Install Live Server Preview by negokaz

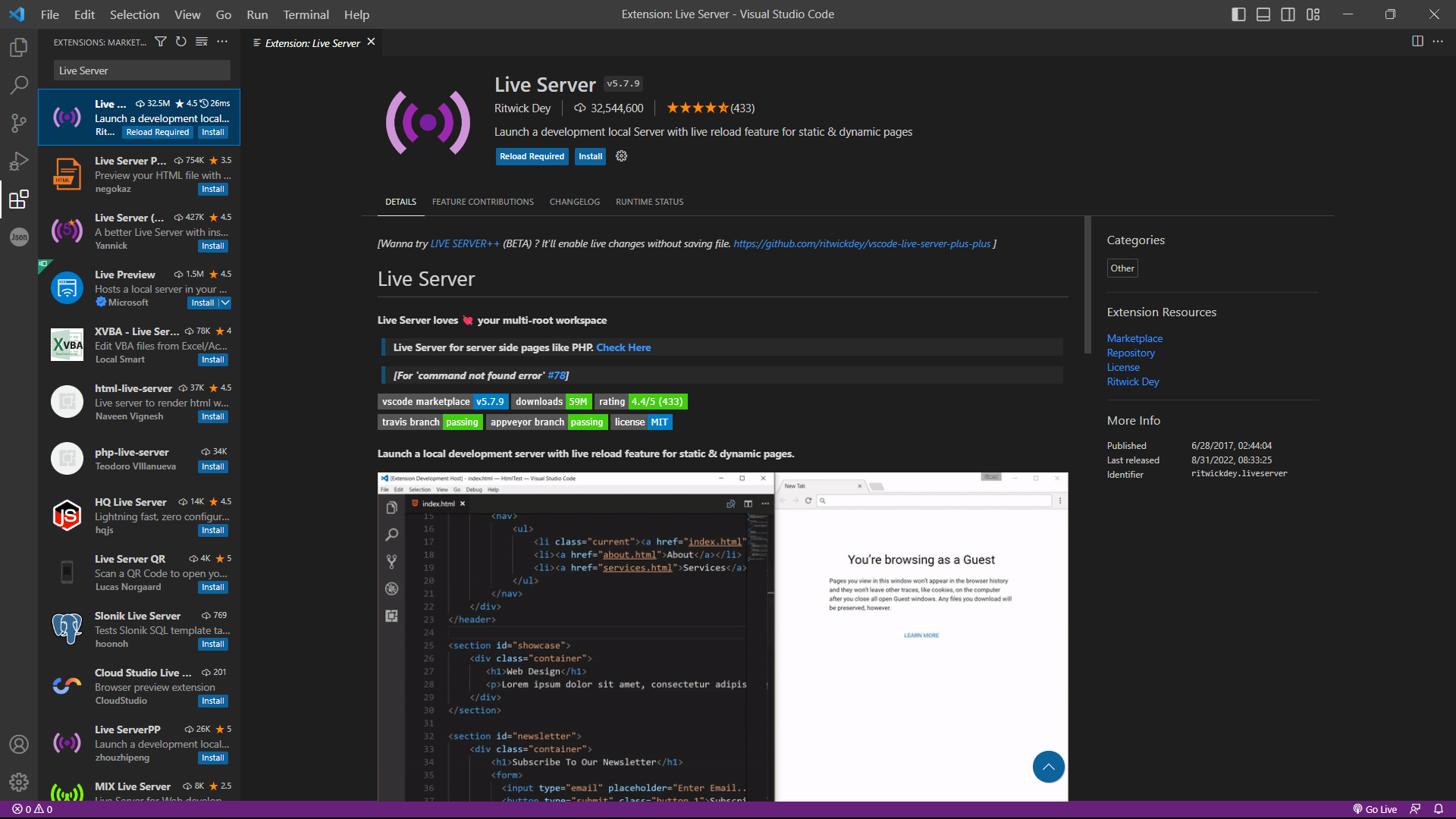pyautogui.click(x=213, y=189)
